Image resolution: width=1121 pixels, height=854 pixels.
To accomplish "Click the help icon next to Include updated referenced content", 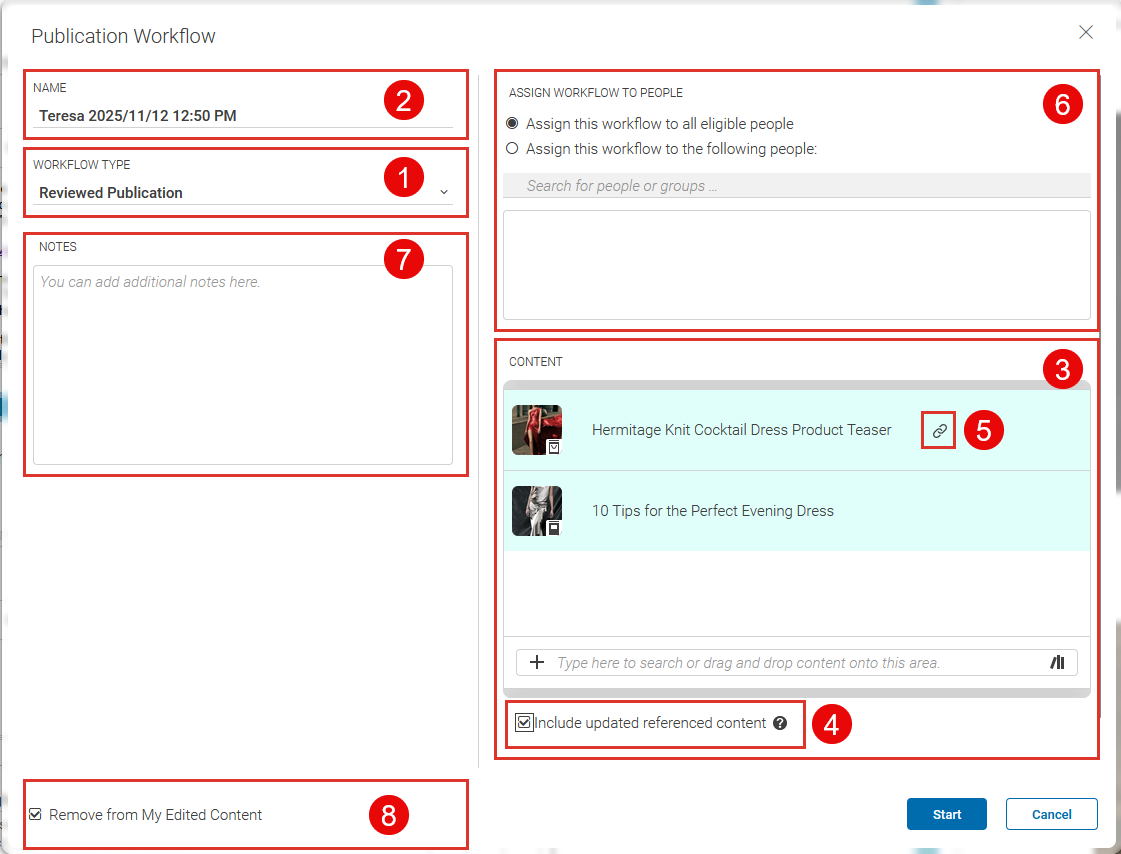I will [780, 722].
